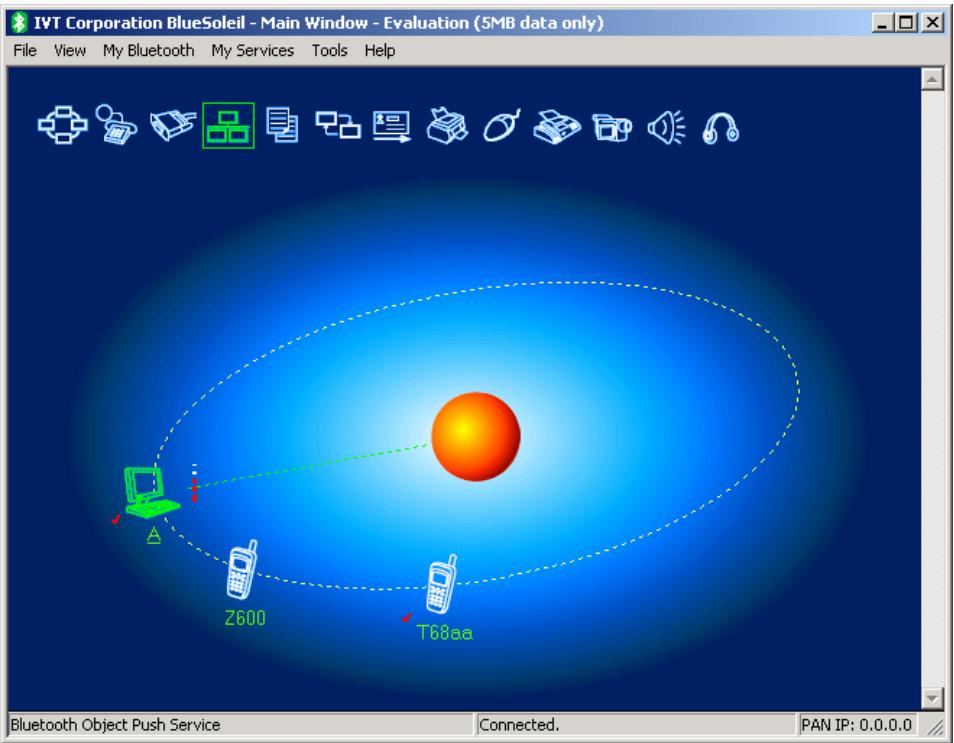Open the Help menu
This screenshot has height=743, width=954.
380,51
